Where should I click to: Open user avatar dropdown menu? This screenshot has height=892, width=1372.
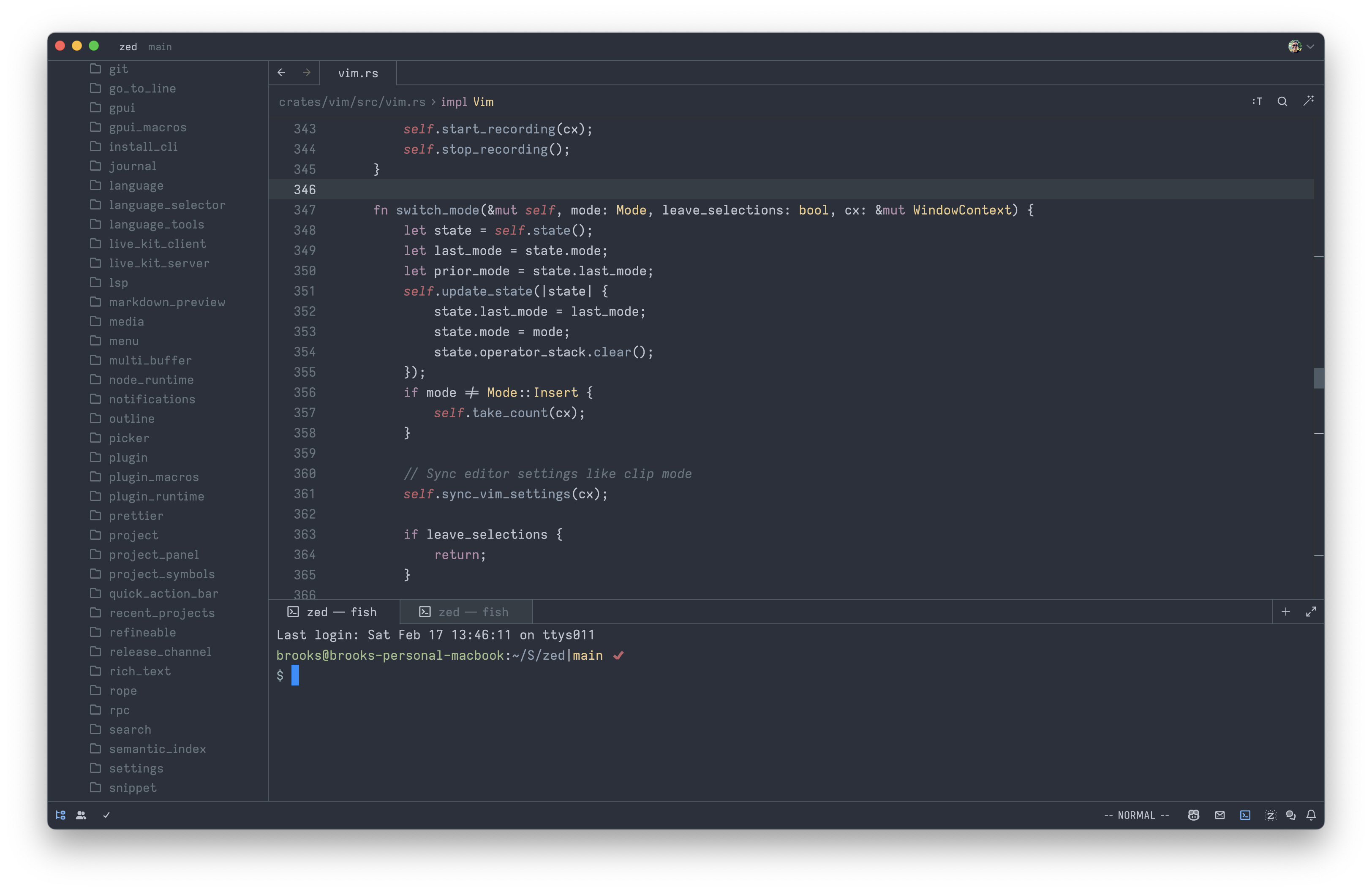(1301, 47)
